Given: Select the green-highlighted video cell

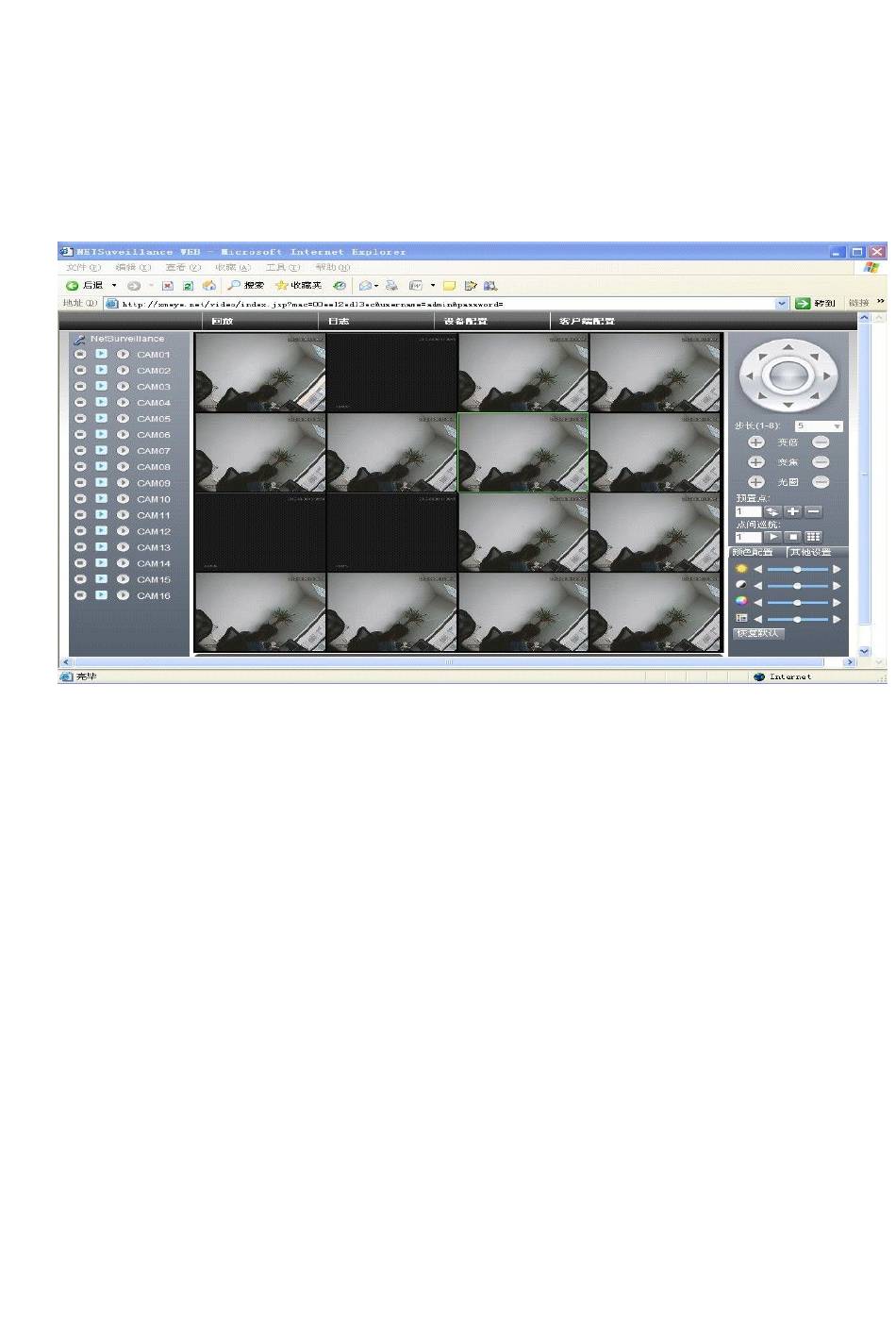Looking at the screenshot, I should click(523, 453).
